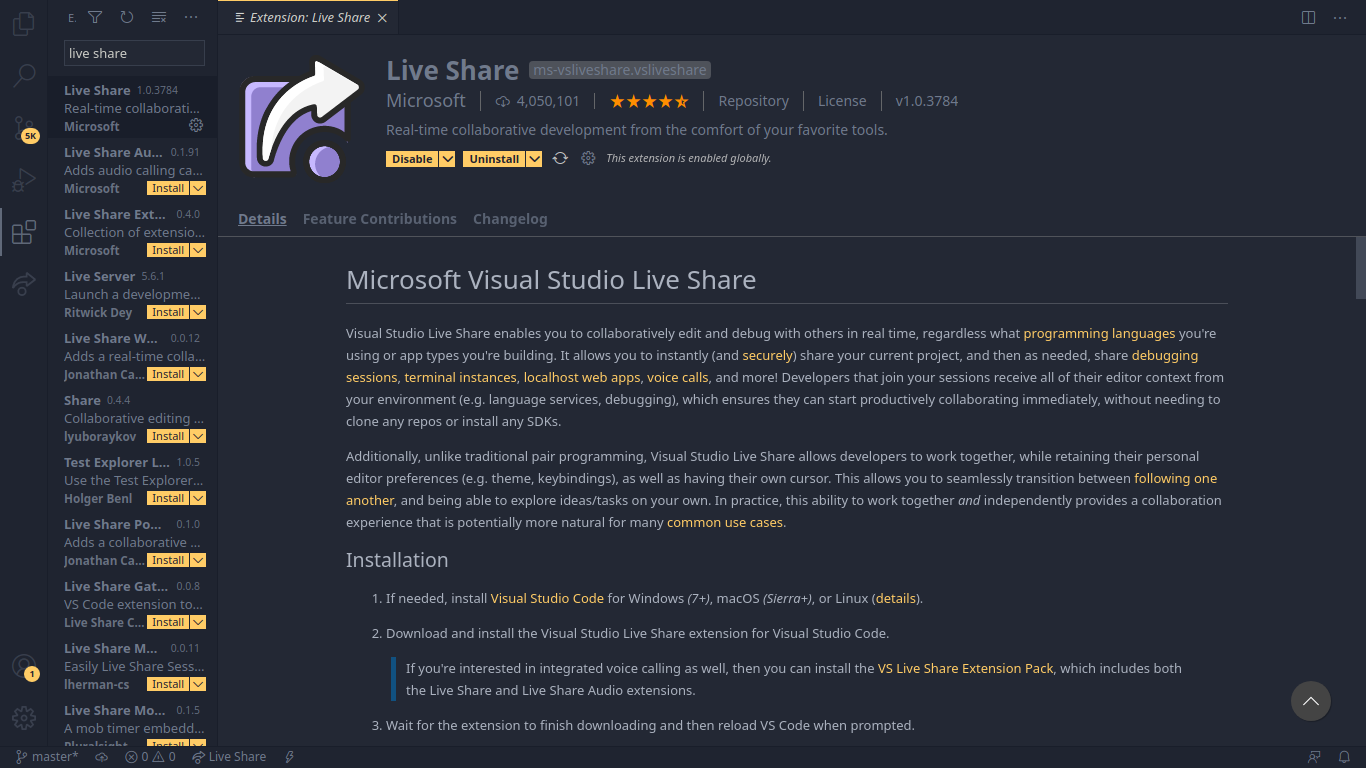Install Live Server by Ritwick Dey
The image size is (1366, 768).
pyautogui.click(x=168, y=312)
